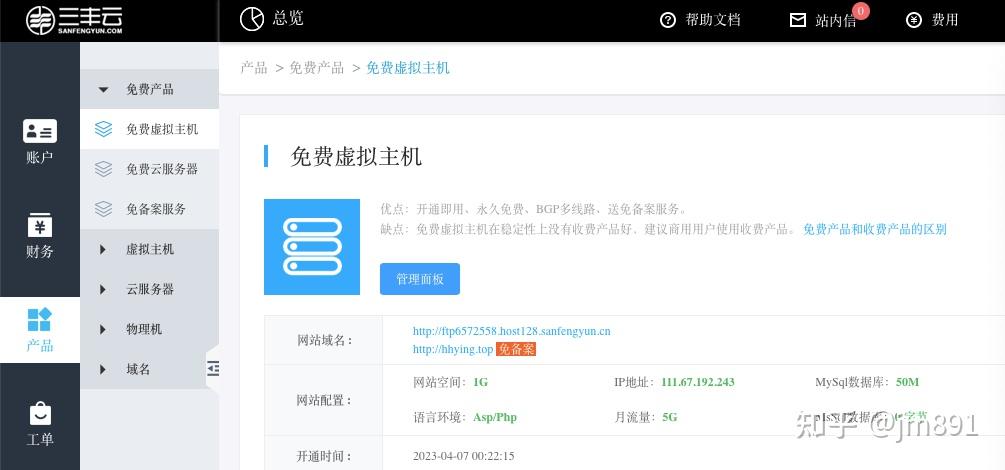Click the 开通时间 value 2023-04-07 00:22:15
1005x470 pixels.
point(463,457)
